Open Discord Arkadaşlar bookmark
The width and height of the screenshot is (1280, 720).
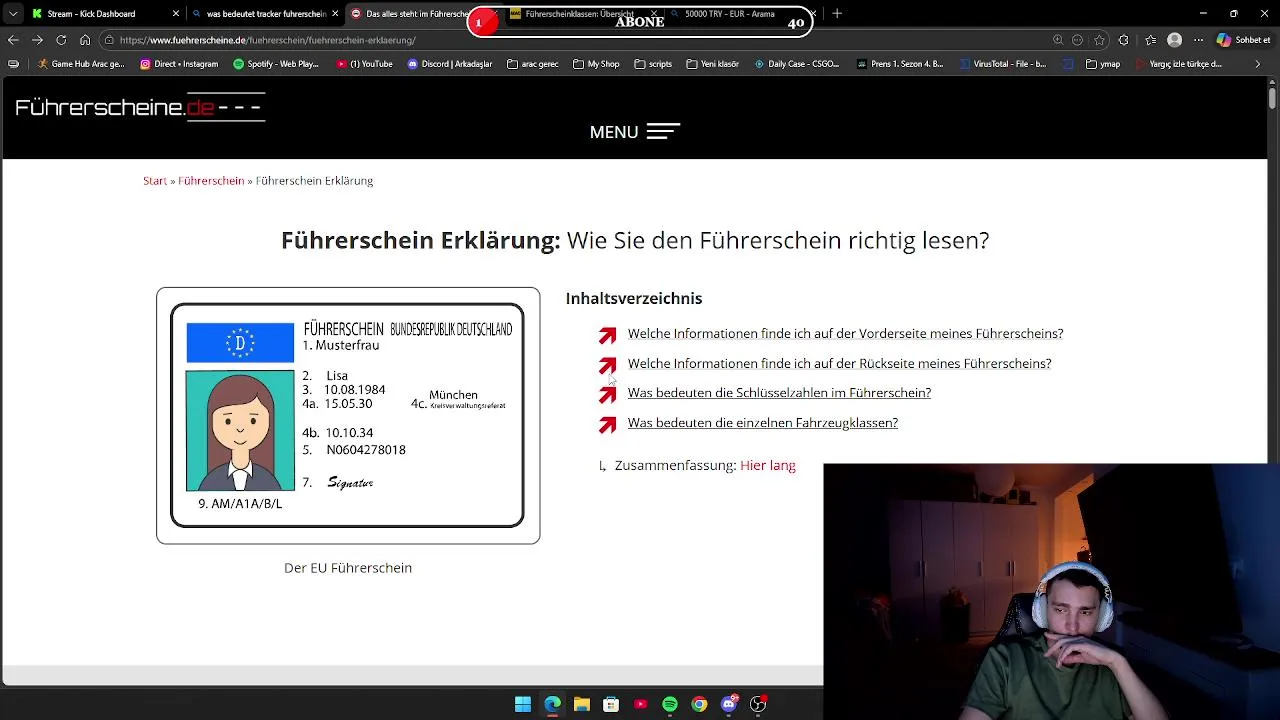450,64
